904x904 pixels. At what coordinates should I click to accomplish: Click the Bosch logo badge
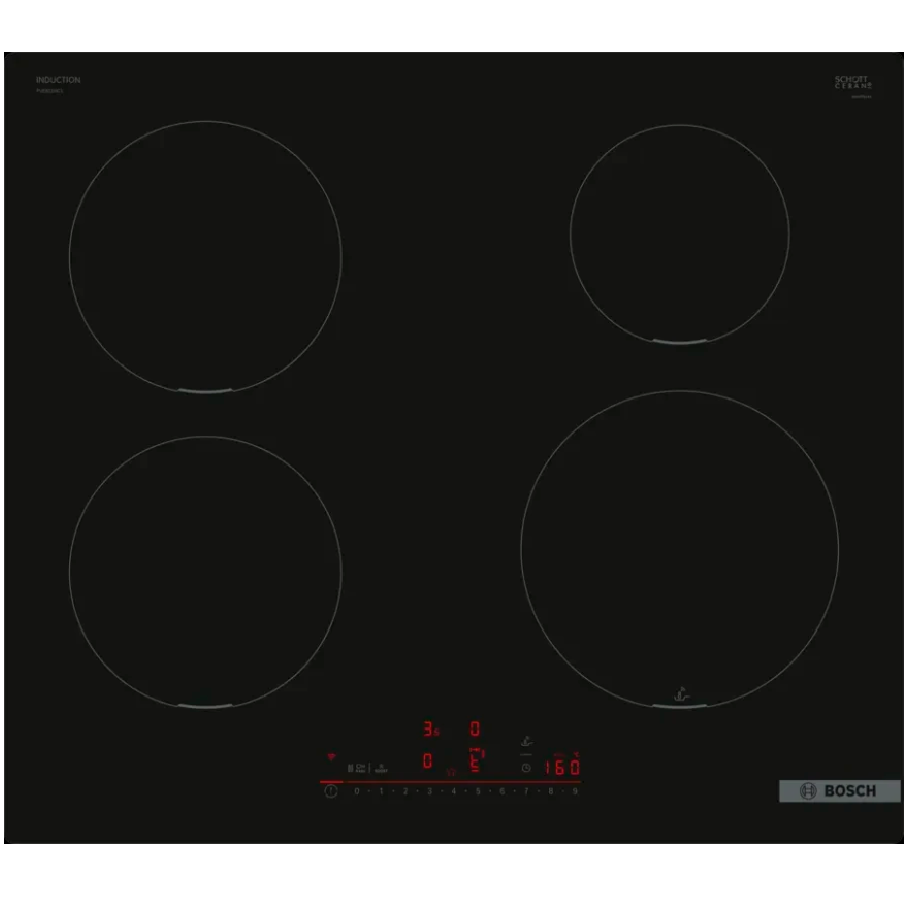pyautogui.click(x=839, y=791)
